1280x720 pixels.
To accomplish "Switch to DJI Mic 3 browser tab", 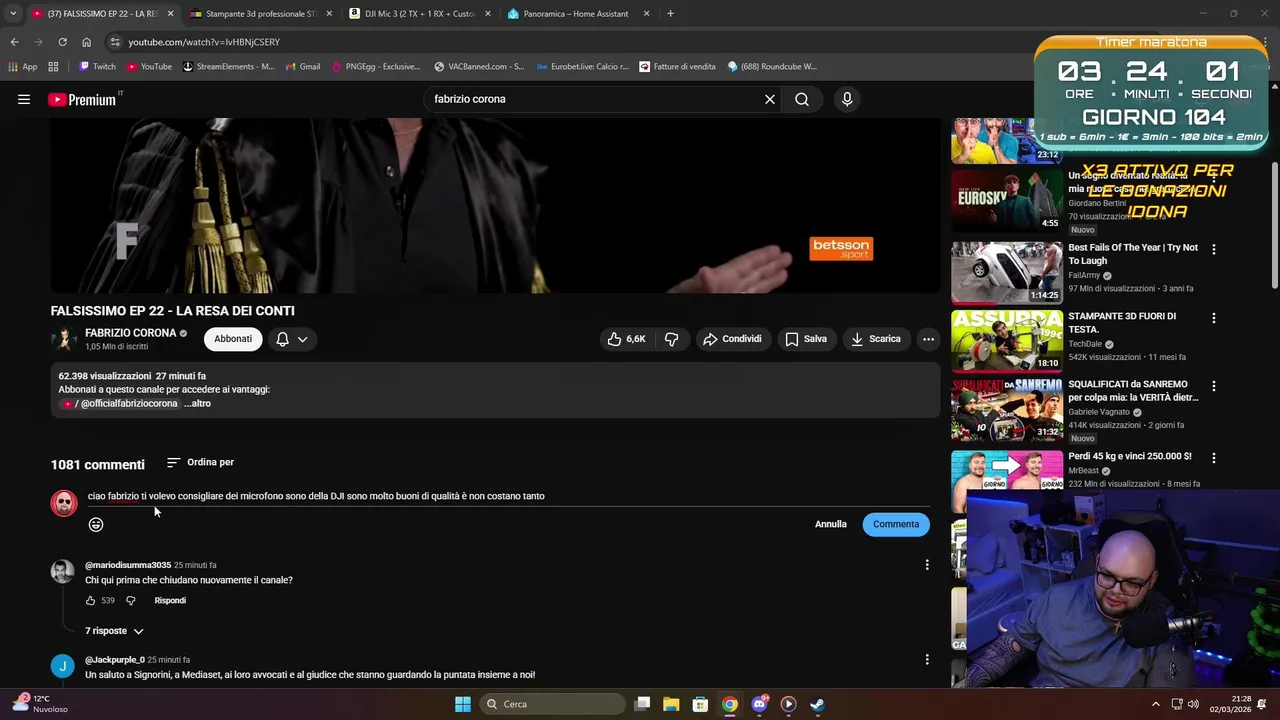I will tap(420, 14).
